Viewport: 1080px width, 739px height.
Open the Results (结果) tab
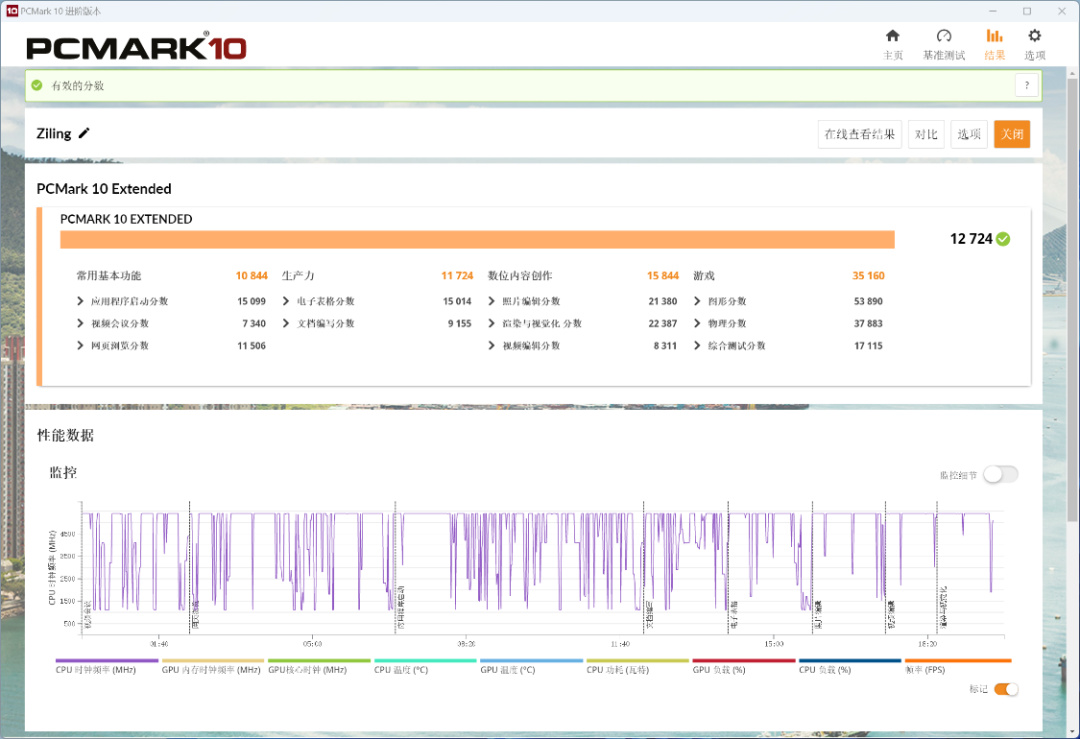pos(994,44)
